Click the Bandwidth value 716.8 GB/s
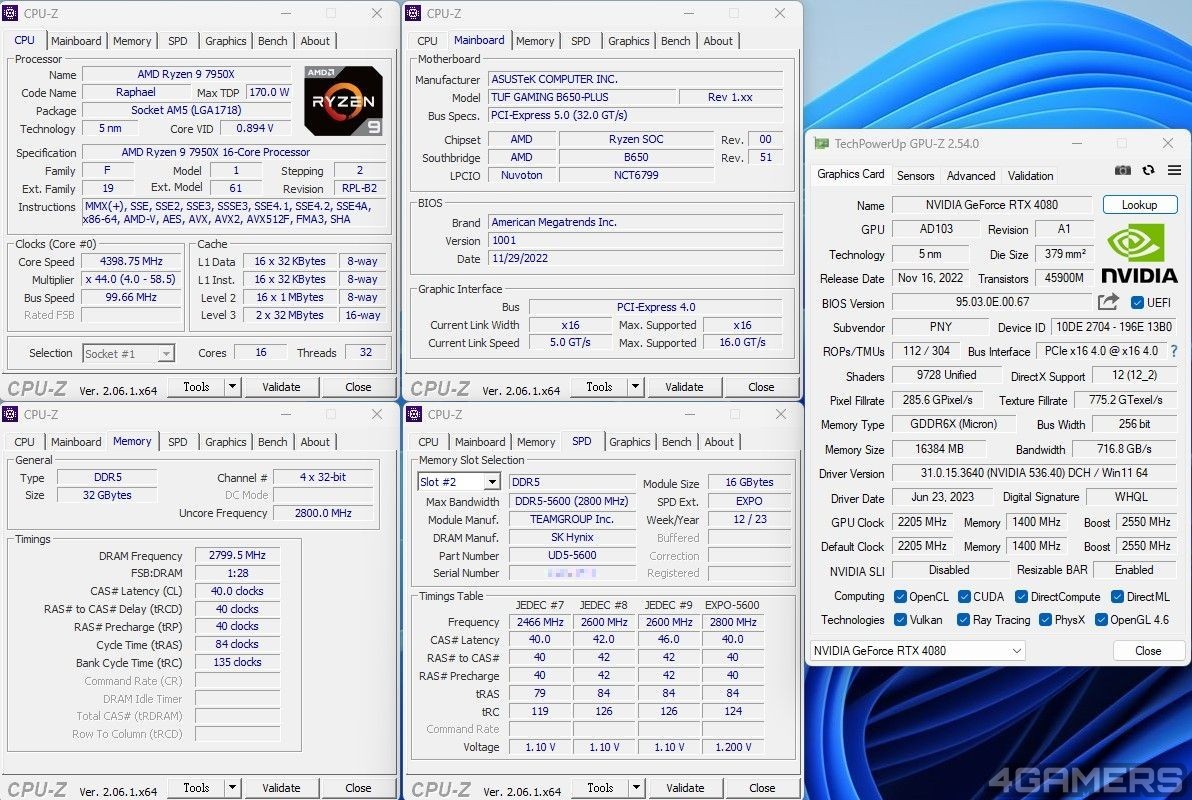1192x800 pixels. [1124, 449]
